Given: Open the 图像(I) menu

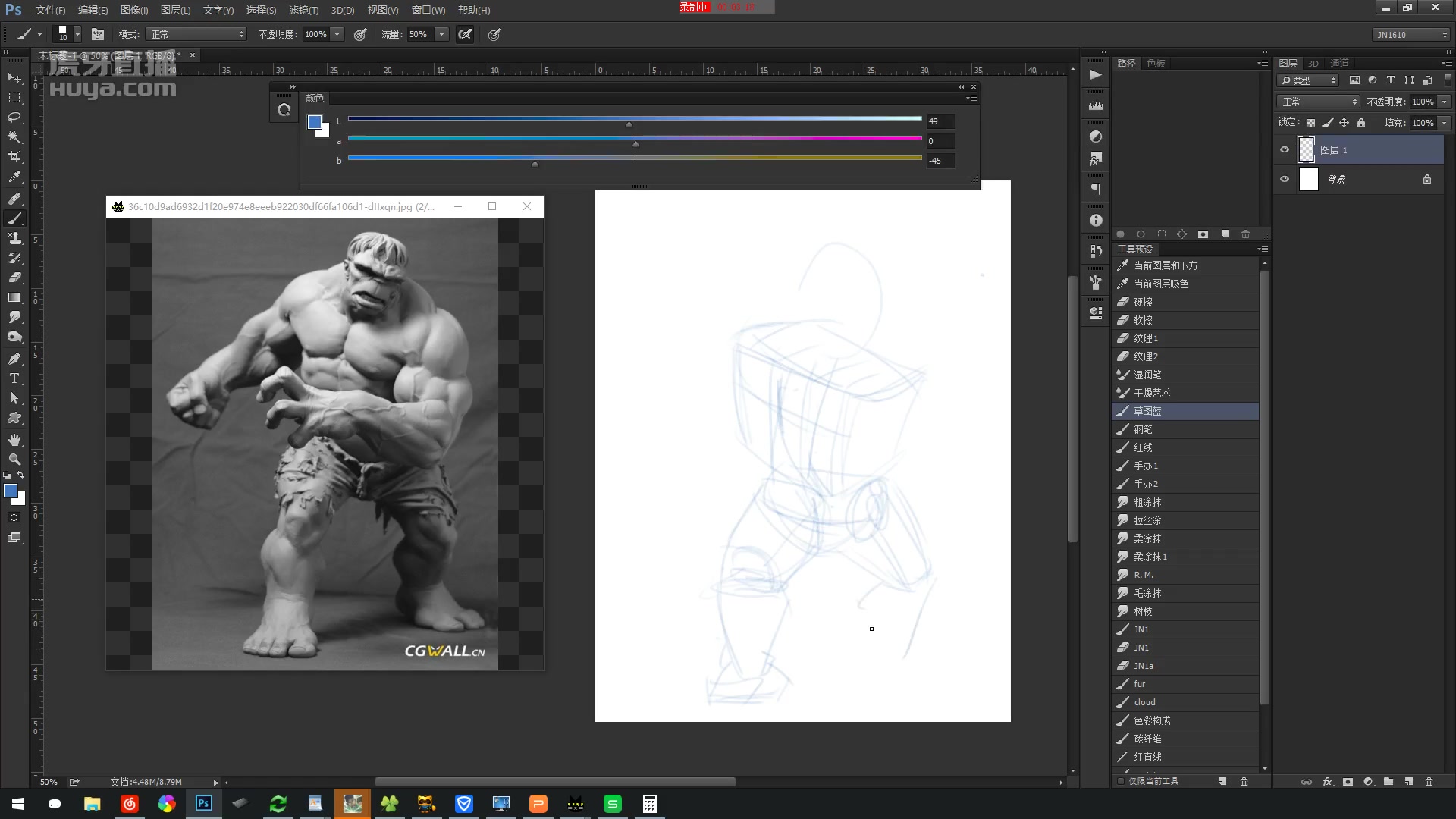Looking at the screenshot, I should pyautogui.click(x=134, y=10).
